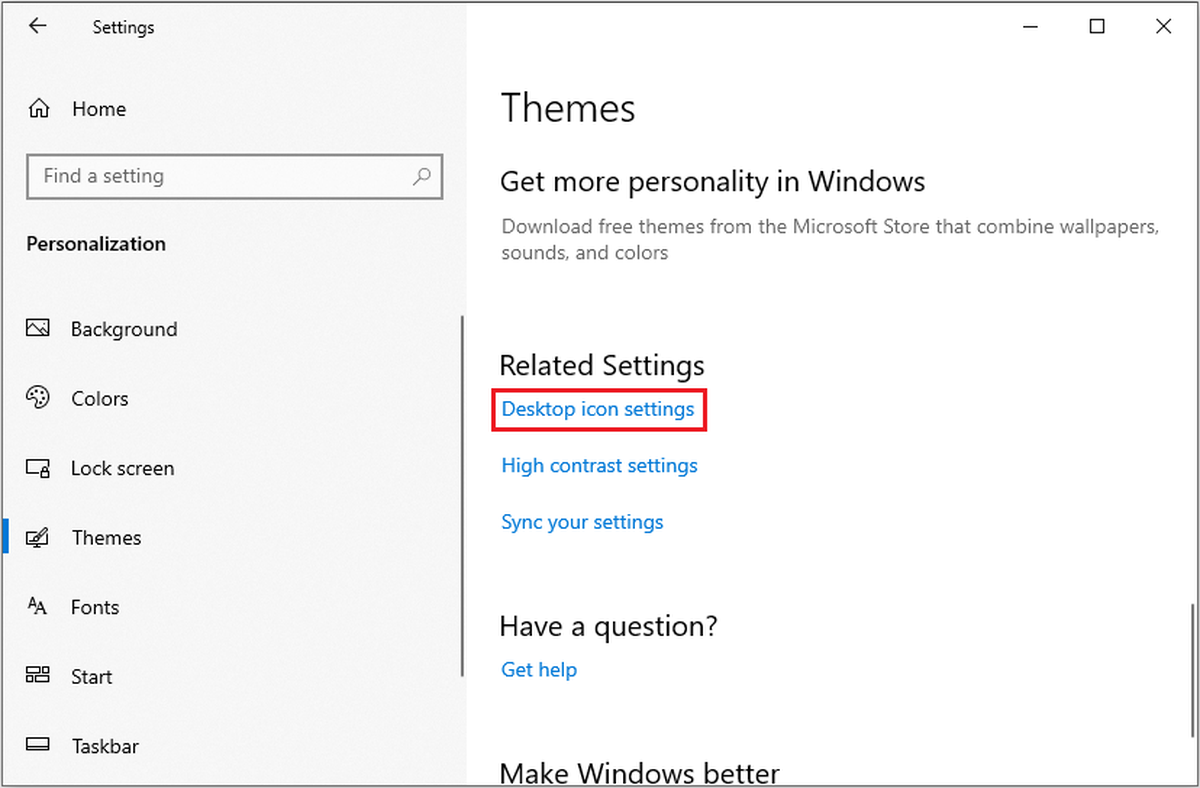This screenshot has width=1200, height=788.
Task: Minimize the Settings window
Action: tap(1030, 27)
